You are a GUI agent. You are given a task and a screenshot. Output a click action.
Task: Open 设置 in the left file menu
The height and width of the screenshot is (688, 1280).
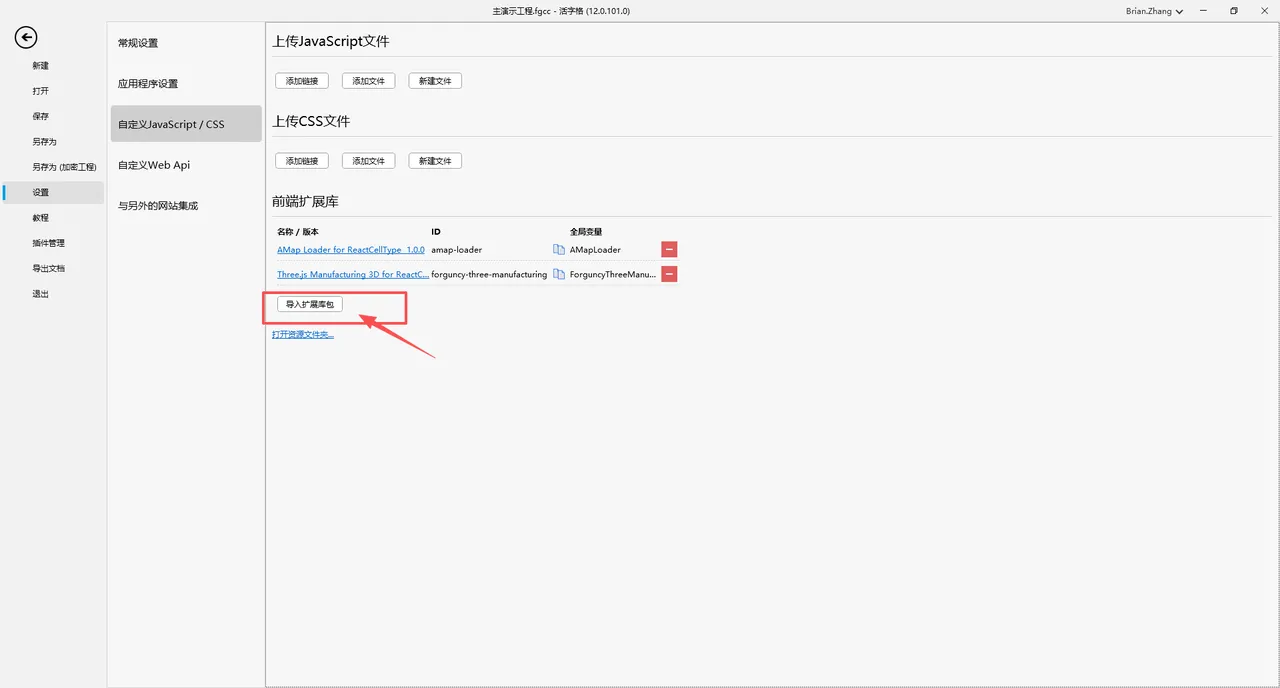[52, 192]
